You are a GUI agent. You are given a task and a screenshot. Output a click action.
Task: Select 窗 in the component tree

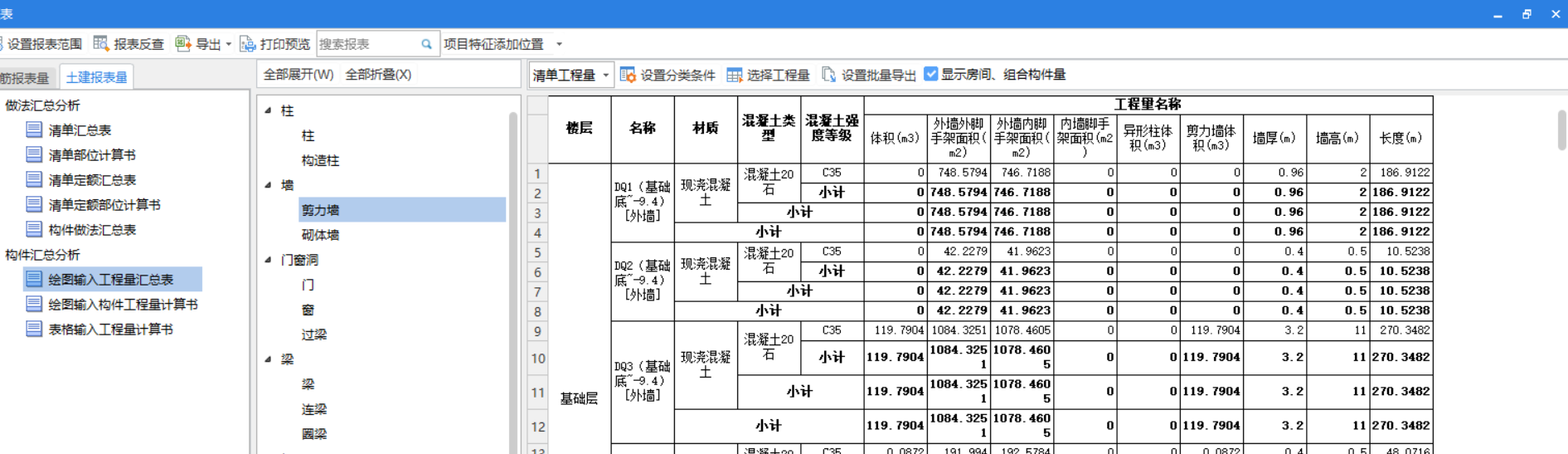coord(308,310)
